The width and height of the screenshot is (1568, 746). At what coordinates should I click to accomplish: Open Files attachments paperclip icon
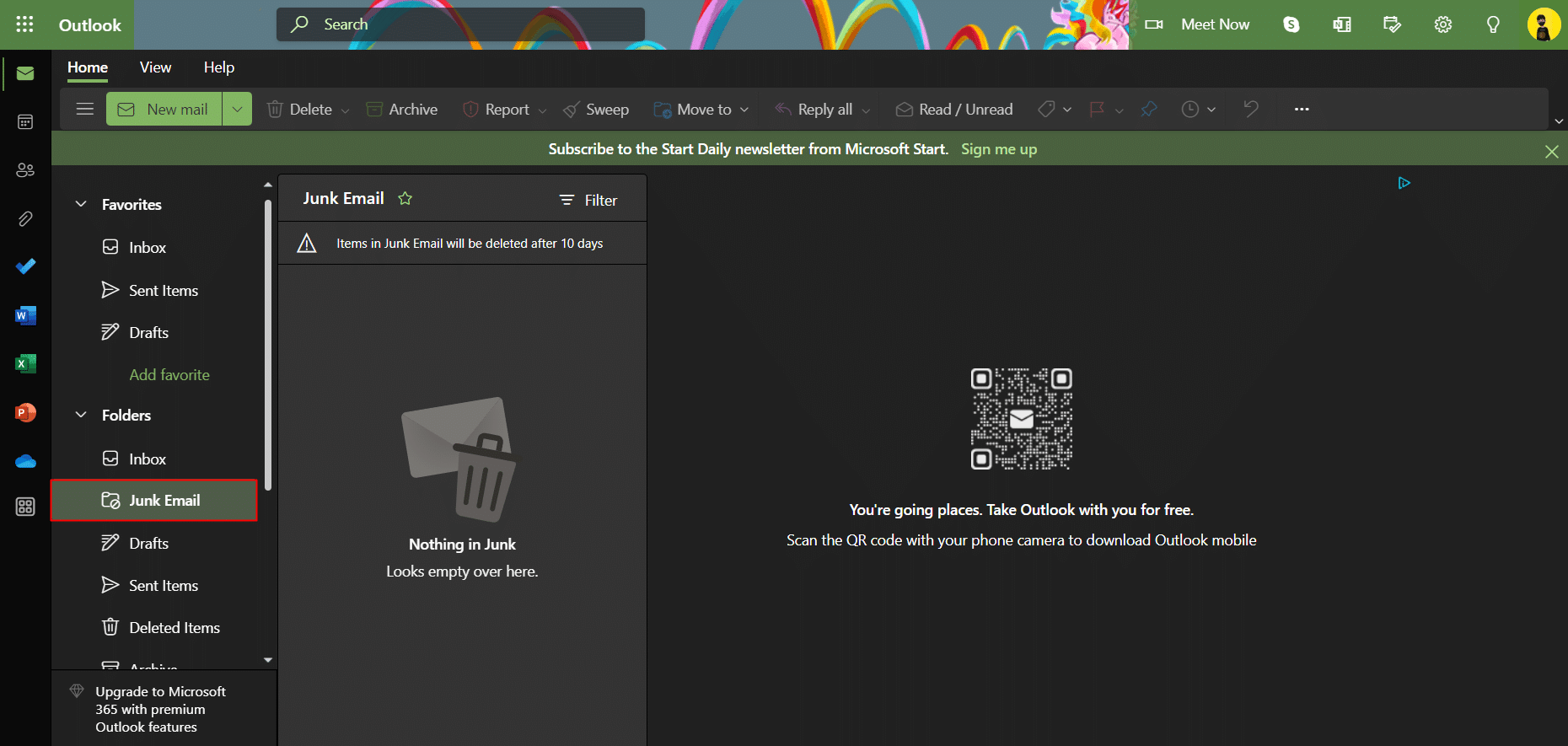25,219
